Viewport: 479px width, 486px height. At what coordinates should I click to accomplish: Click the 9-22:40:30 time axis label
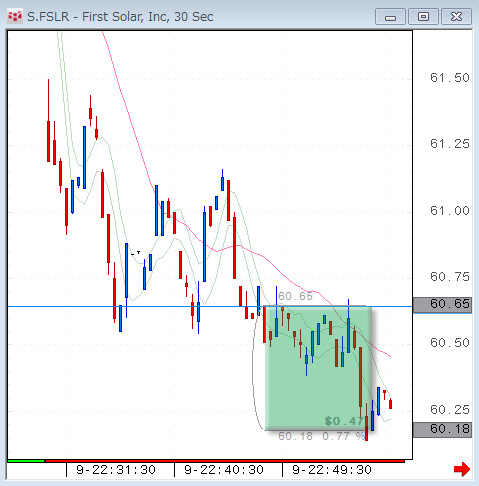224,470
